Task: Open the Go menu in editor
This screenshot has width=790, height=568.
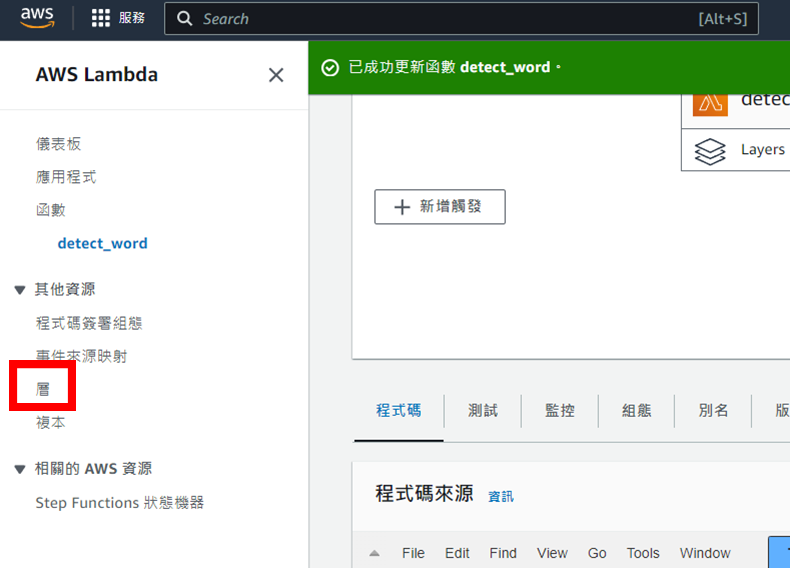Action: pyautogui.click(x=597, y=553)
